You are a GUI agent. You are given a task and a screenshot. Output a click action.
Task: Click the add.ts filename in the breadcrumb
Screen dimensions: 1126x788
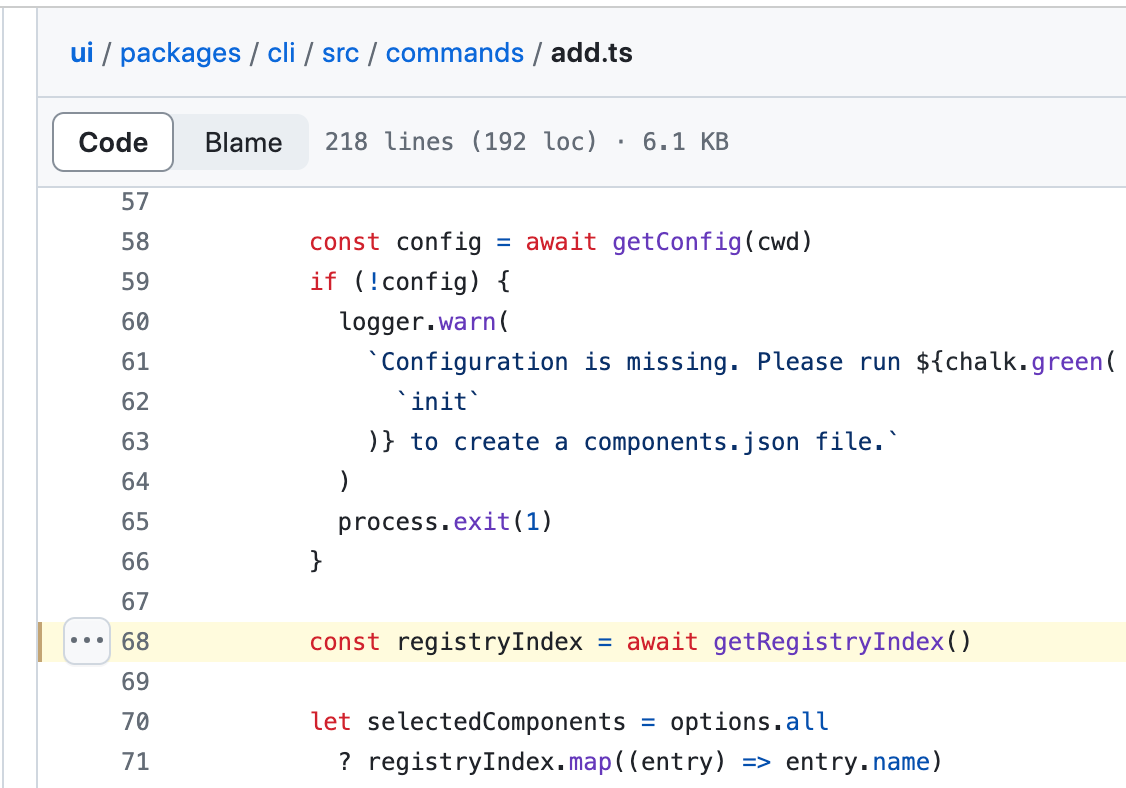click(x=590, y=52)
